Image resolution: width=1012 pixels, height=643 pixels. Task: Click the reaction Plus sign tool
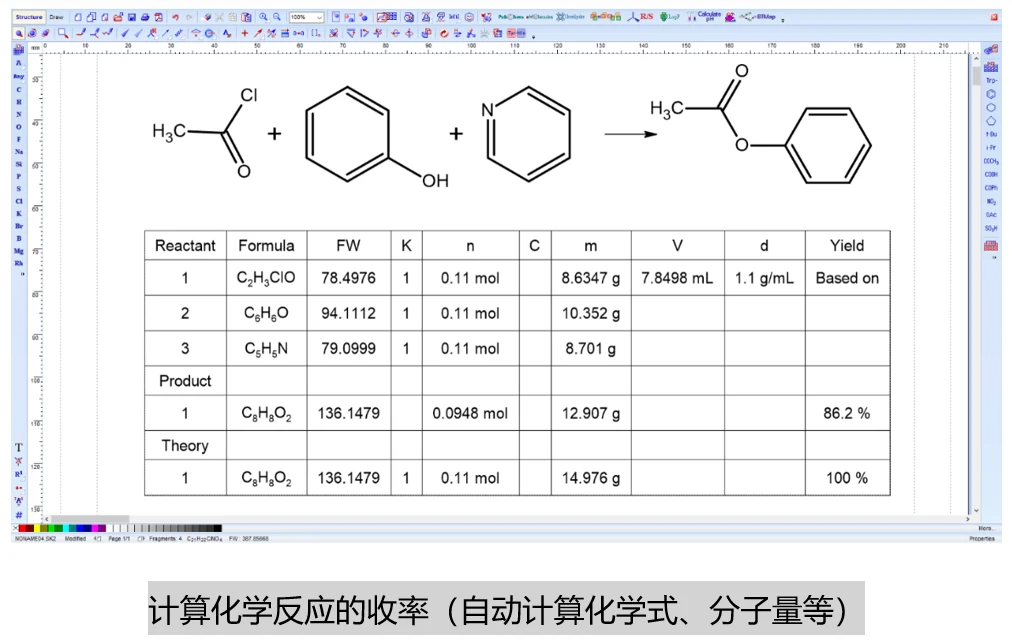244,33
